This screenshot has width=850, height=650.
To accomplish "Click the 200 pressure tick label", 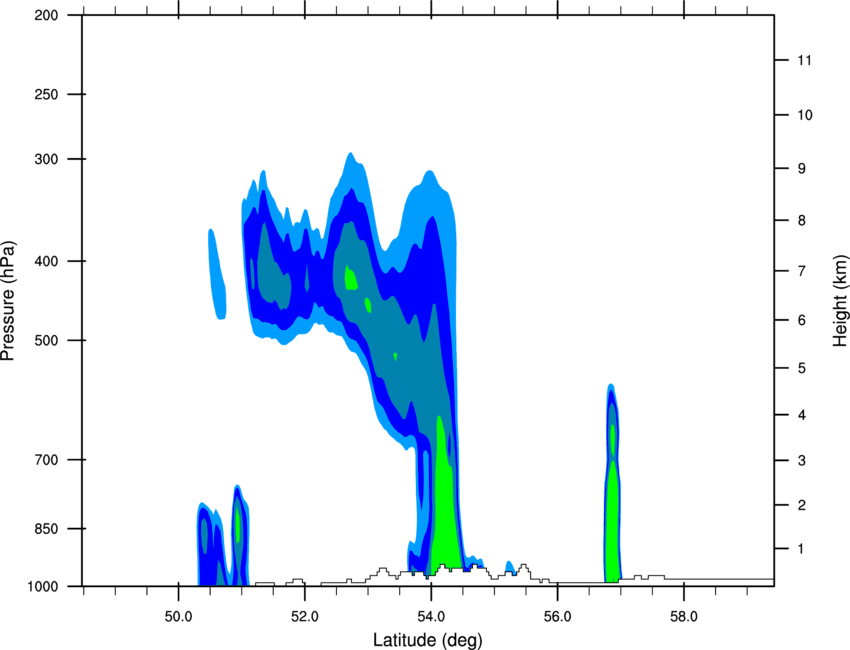I will (46, 16).
